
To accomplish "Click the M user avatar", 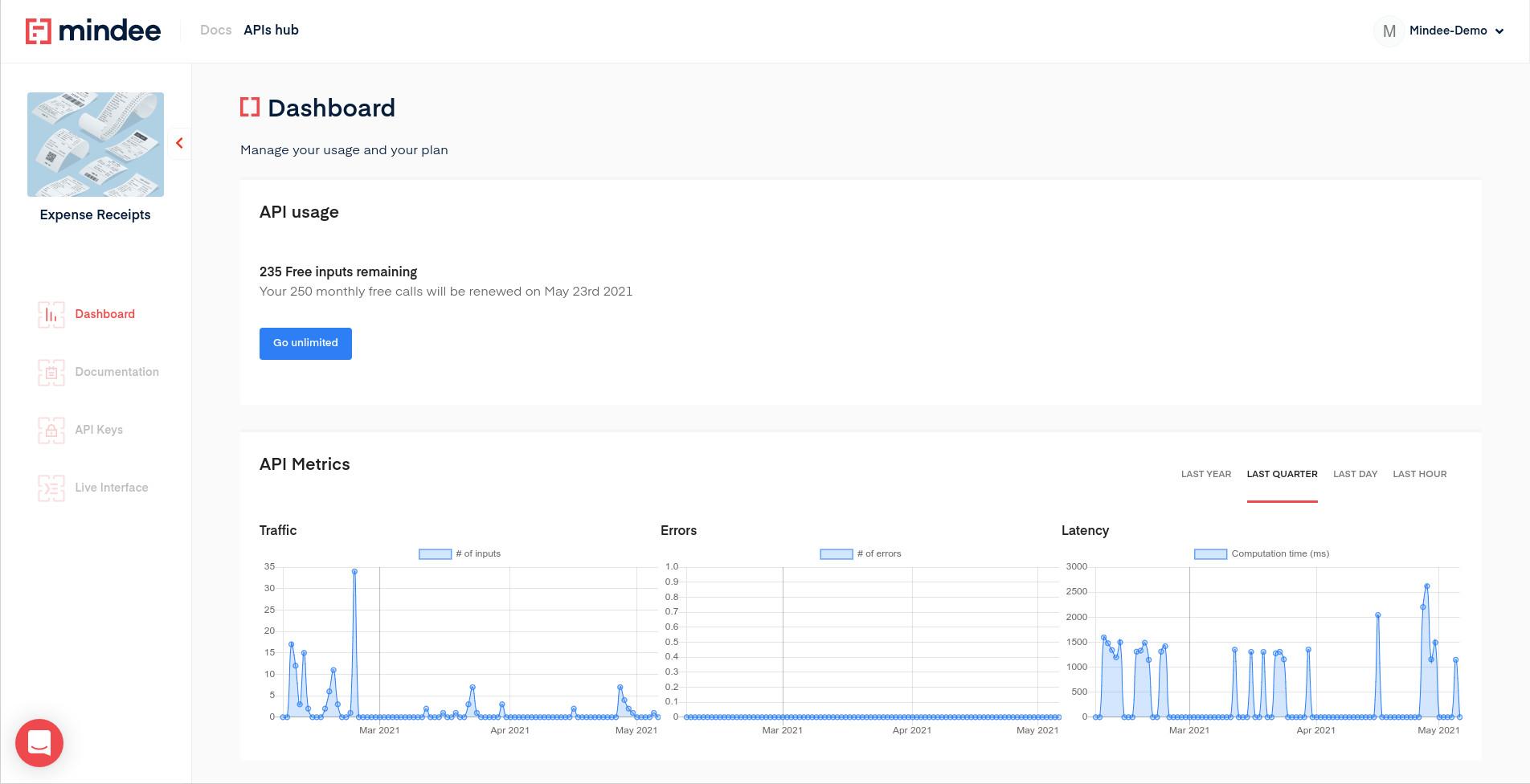I will (1389, 31).
